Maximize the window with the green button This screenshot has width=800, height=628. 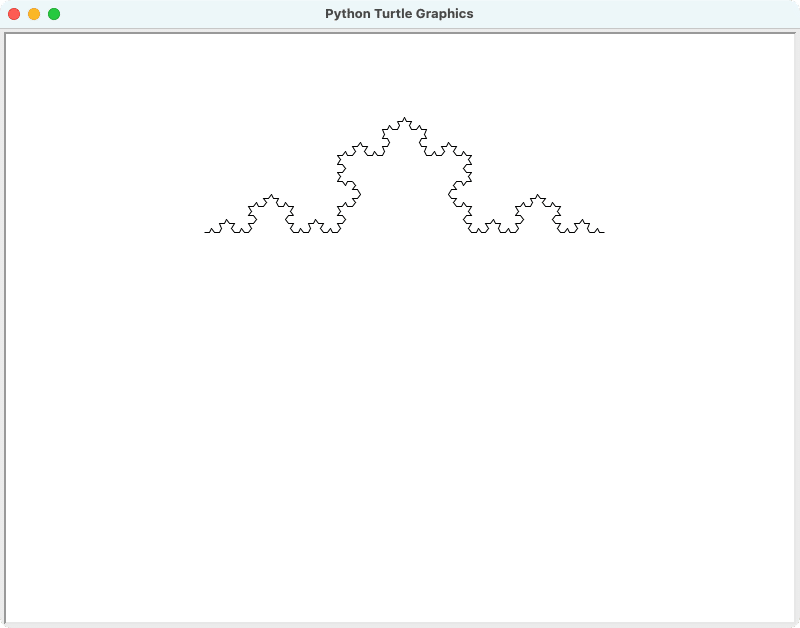tap(54, 14)
